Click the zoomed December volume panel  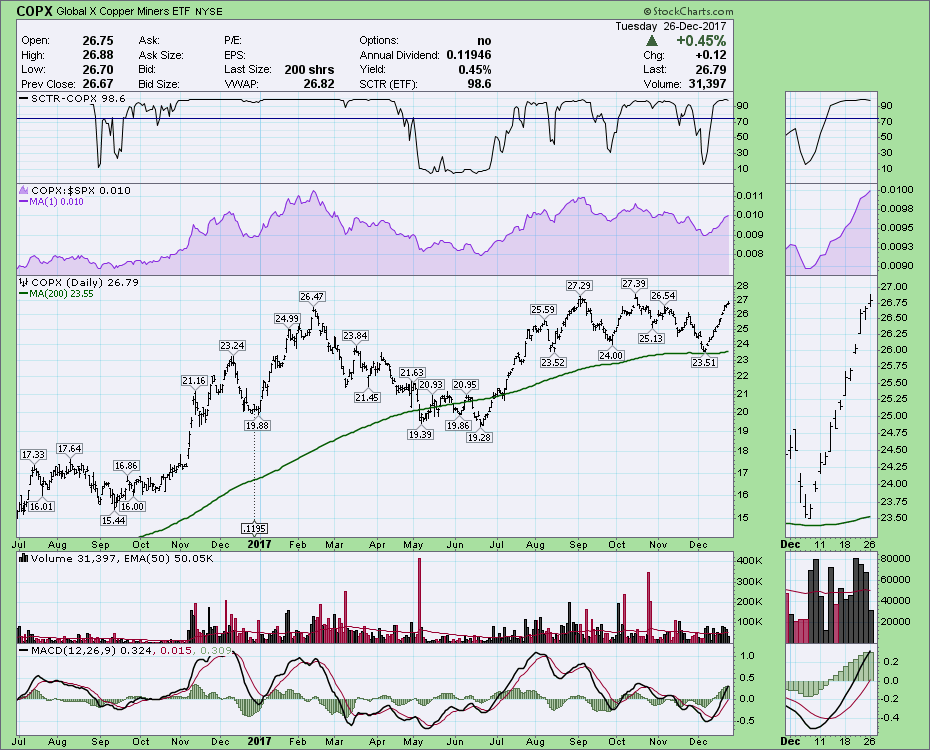pos(830,598)
